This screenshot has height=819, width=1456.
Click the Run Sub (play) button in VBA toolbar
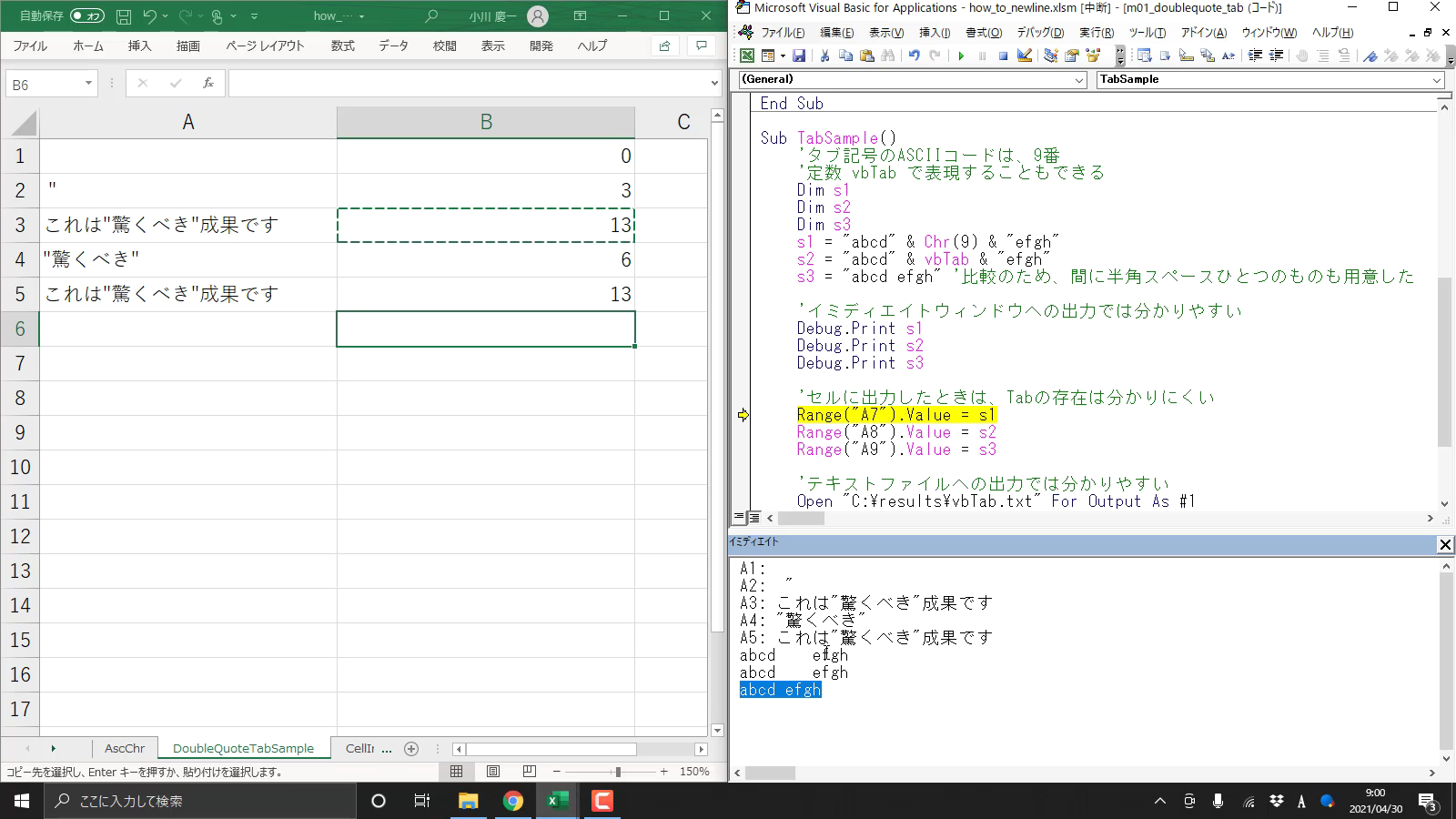pos(960,56)
